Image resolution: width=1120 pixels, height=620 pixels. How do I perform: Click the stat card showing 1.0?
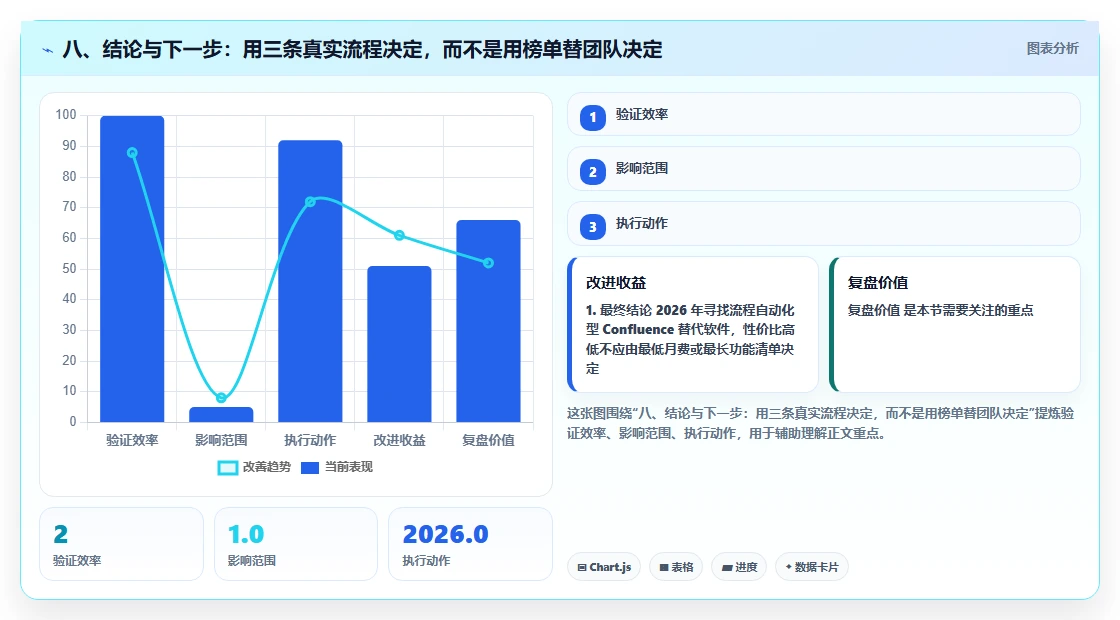pyautogui.click(x=296, y=544)
